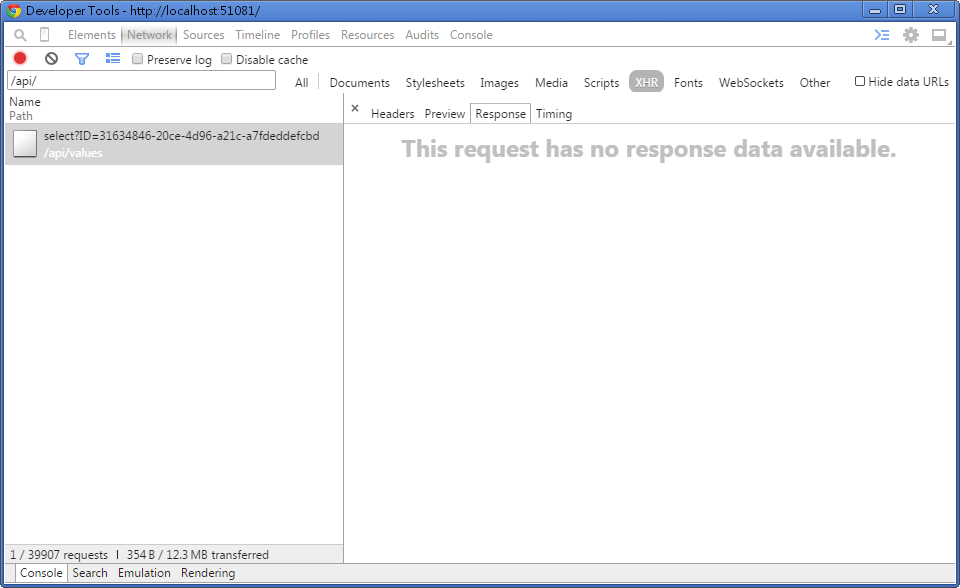Click the /api/ filter text field
This screenshot has width=960, height=588.
tap(141, 80)
